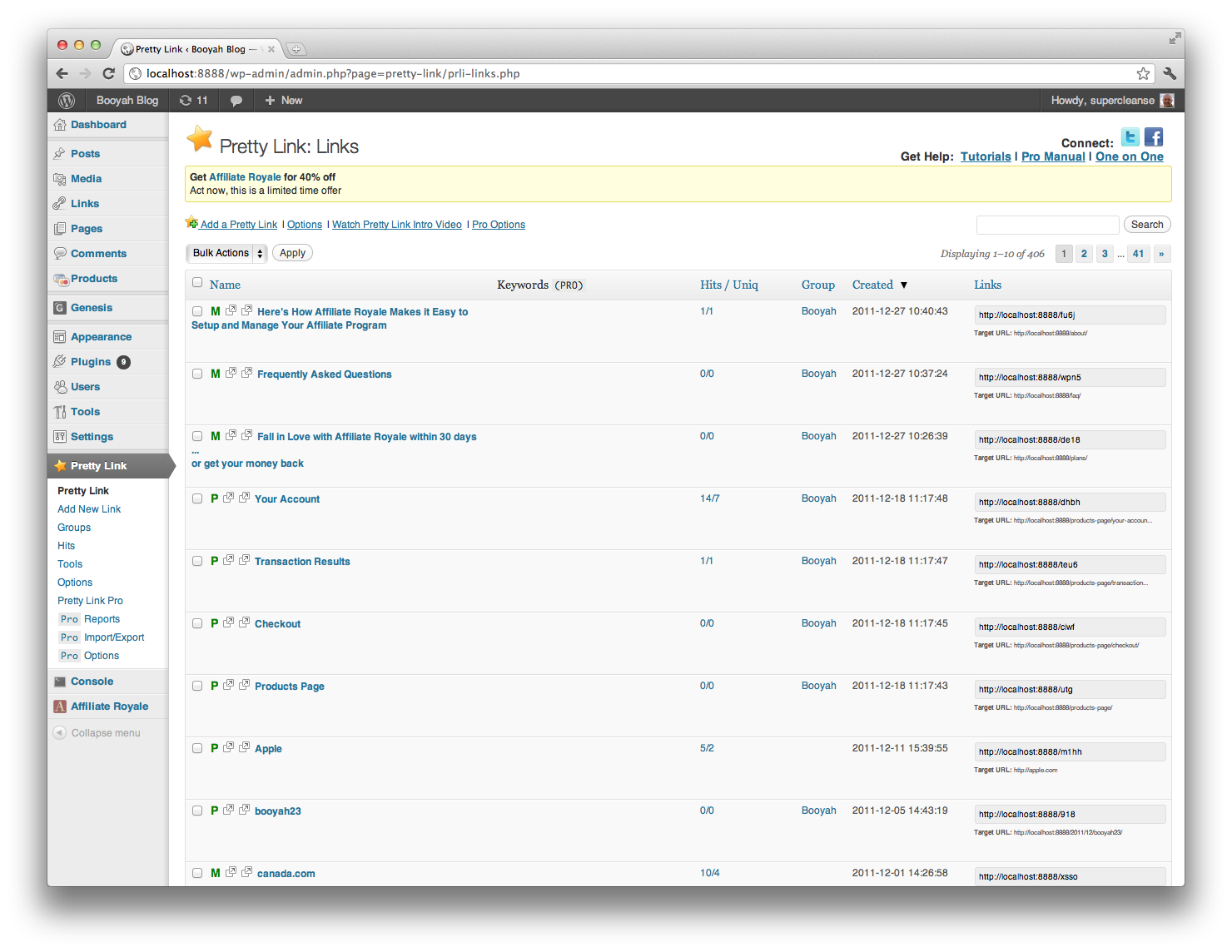Click the 14/7 hits link
This screenshot has height=952, width=1232.
pos(709,498)
